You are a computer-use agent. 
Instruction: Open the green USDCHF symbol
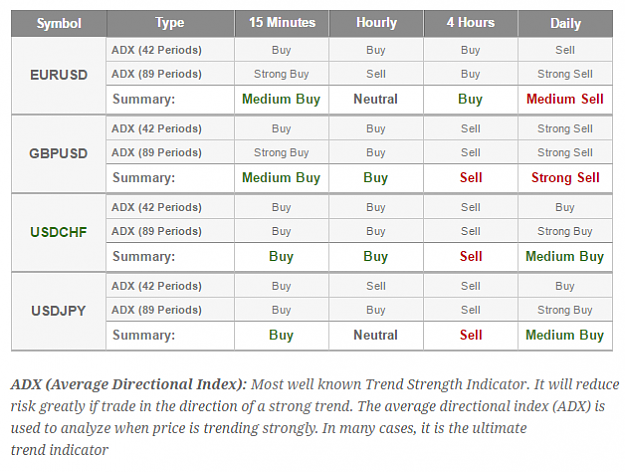[59, 232]
